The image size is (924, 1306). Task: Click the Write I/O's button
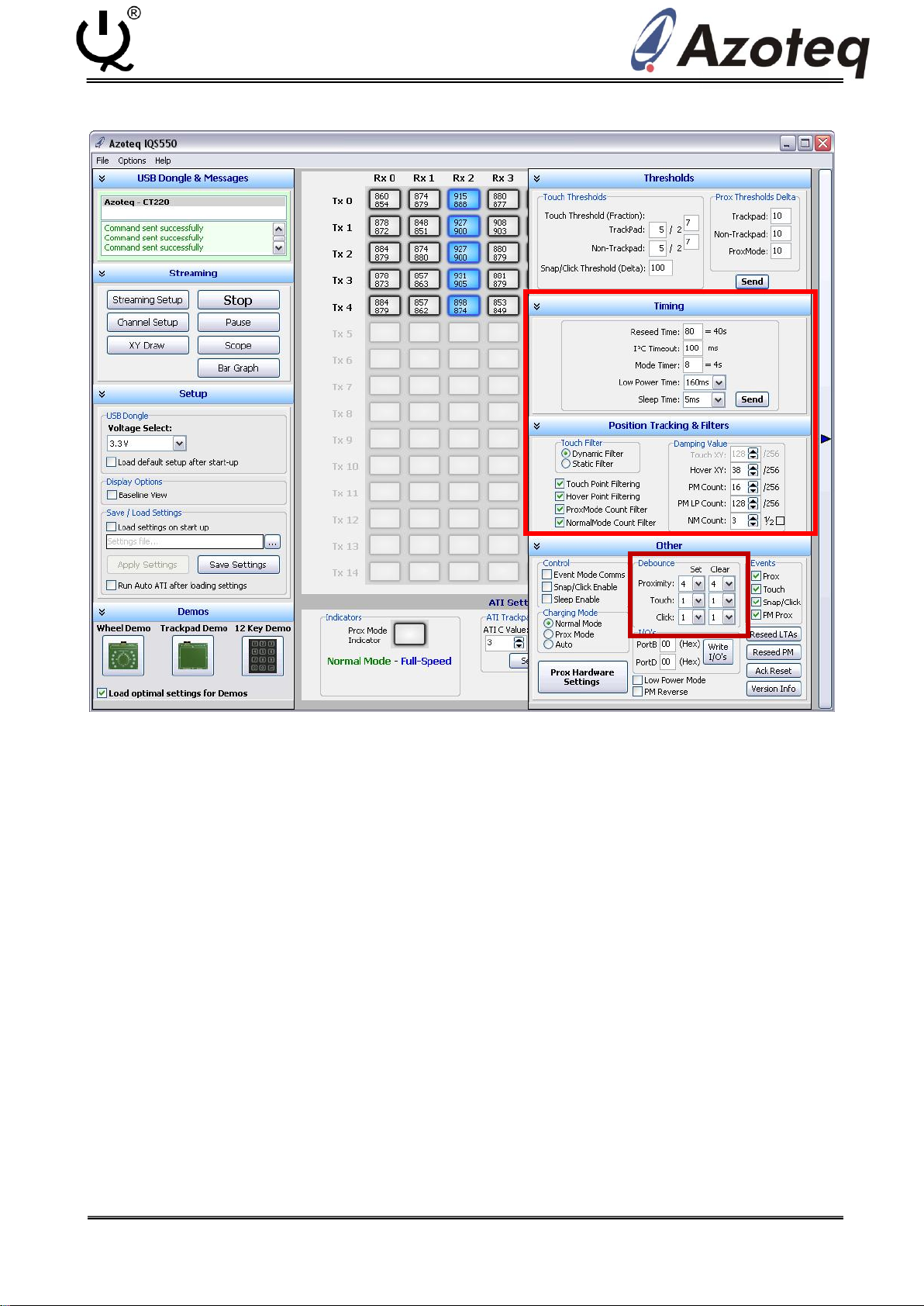[x=718, y=652]
